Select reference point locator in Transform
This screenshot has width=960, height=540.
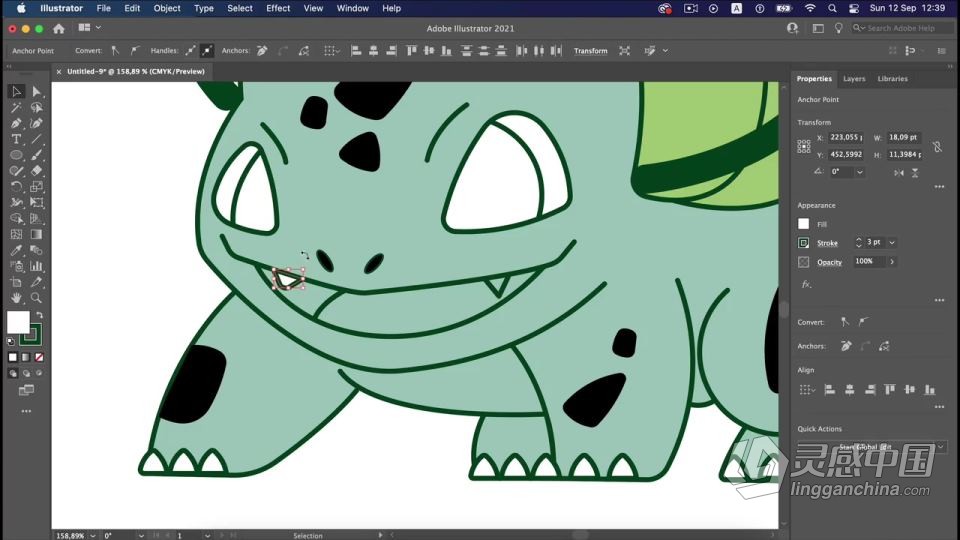[804, 146]
